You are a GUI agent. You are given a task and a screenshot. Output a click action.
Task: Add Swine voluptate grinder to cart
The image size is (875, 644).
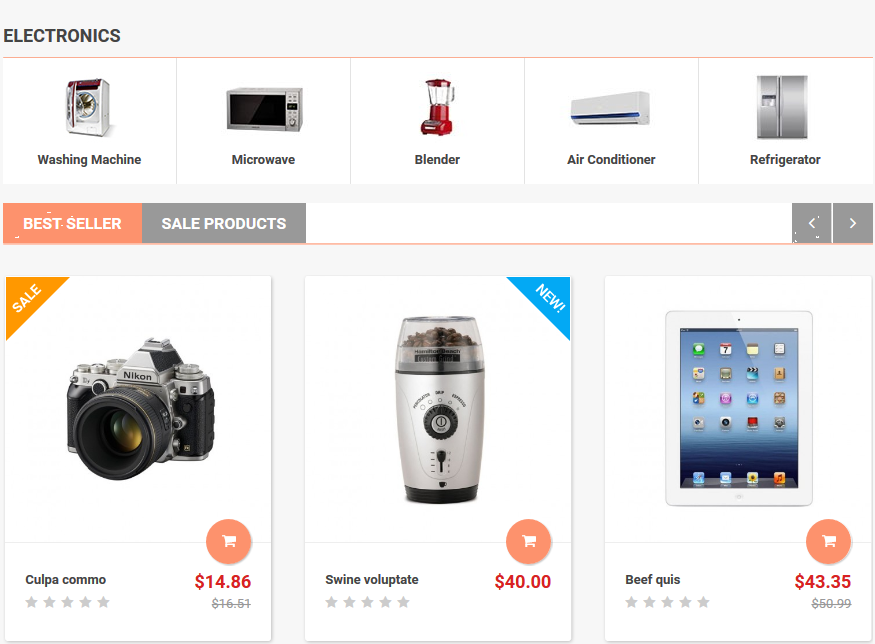pos(528,541)
